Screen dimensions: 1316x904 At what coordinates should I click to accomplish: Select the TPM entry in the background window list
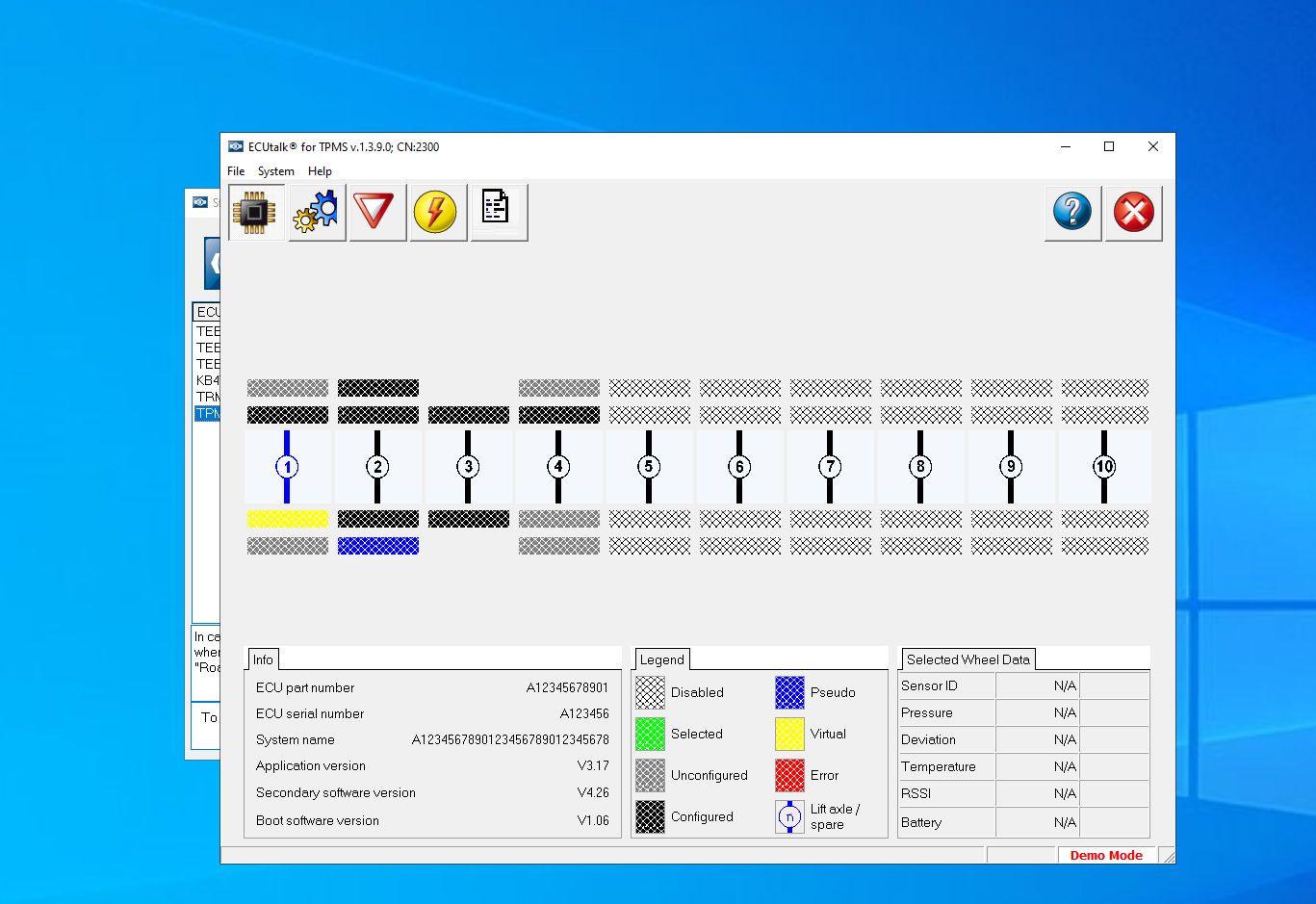point(208,413)
